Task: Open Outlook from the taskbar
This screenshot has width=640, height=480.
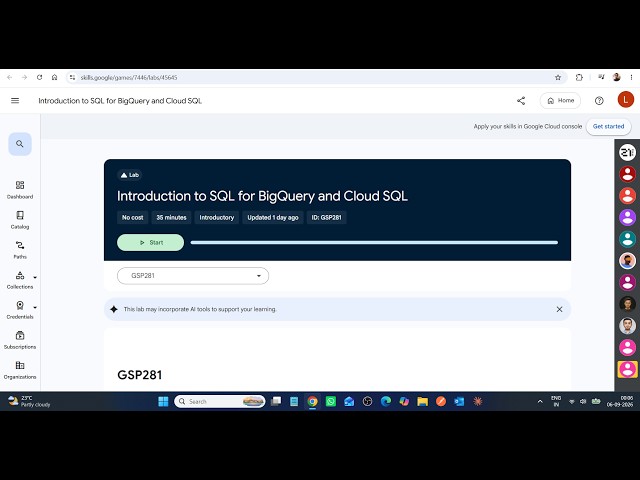Action: coord(459,402)
